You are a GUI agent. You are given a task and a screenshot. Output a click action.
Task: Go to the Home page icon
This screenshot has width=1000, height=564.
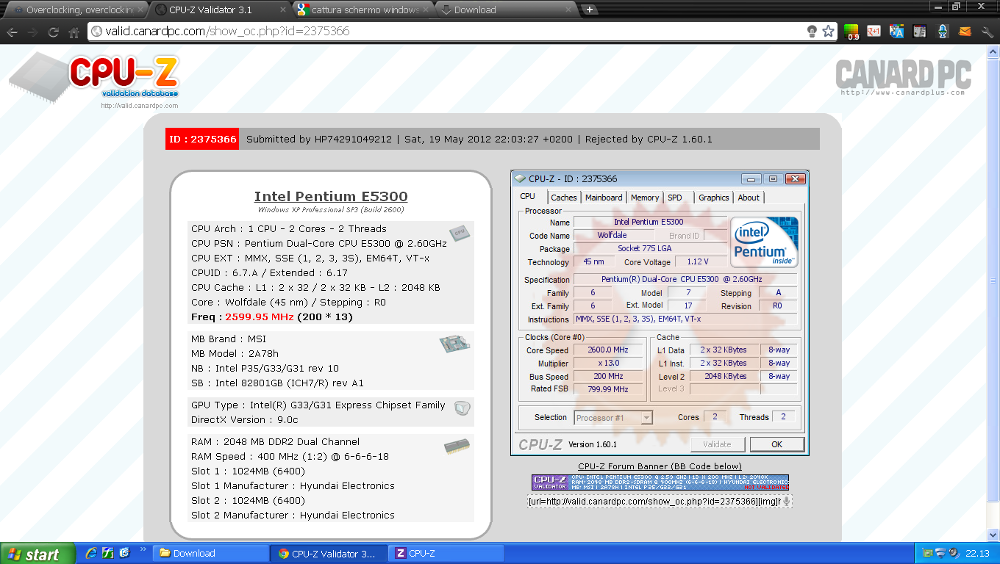[x=74, y=31]
